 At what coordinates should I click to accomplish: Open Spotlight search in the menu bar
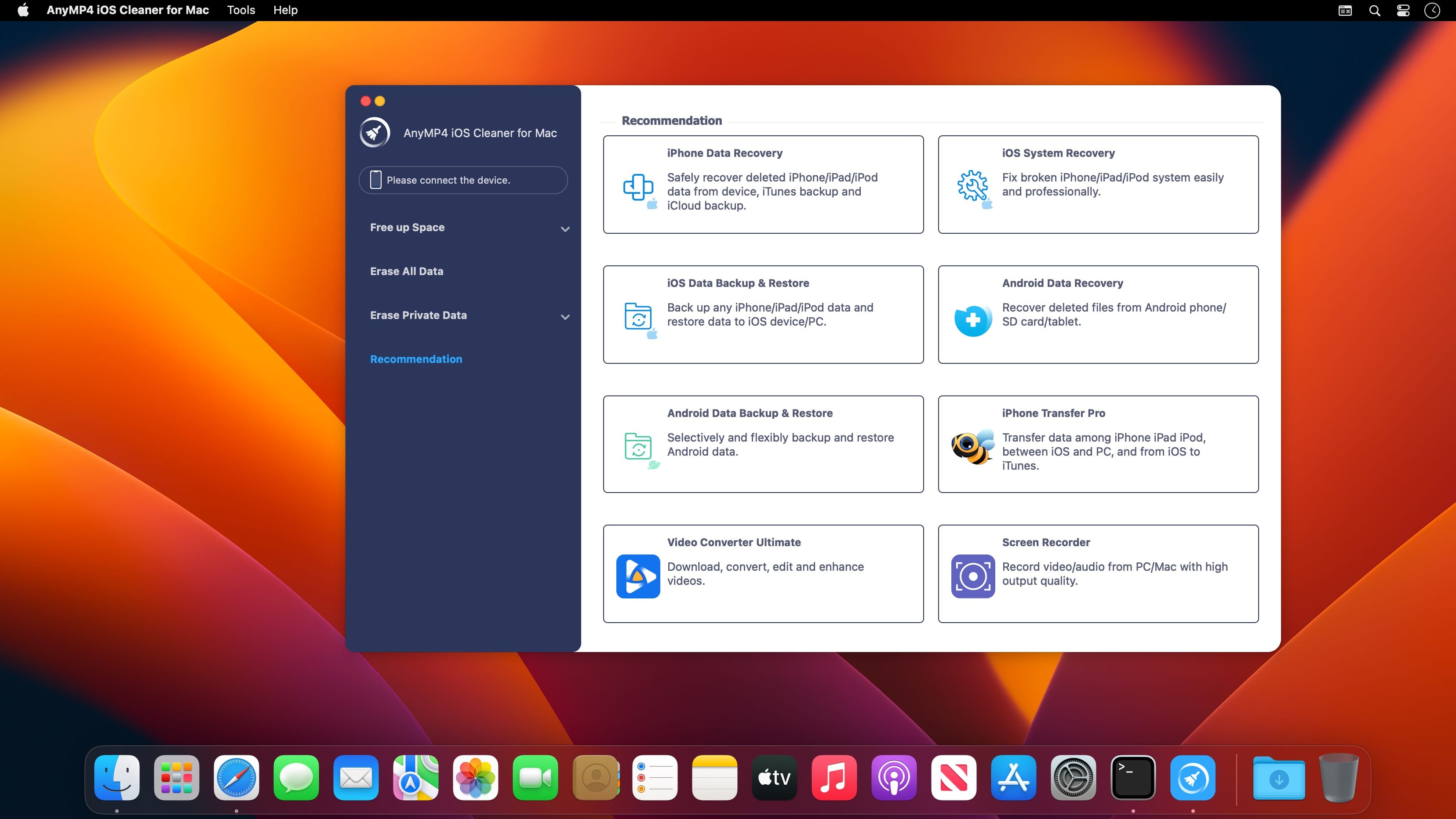[1375, 10]
